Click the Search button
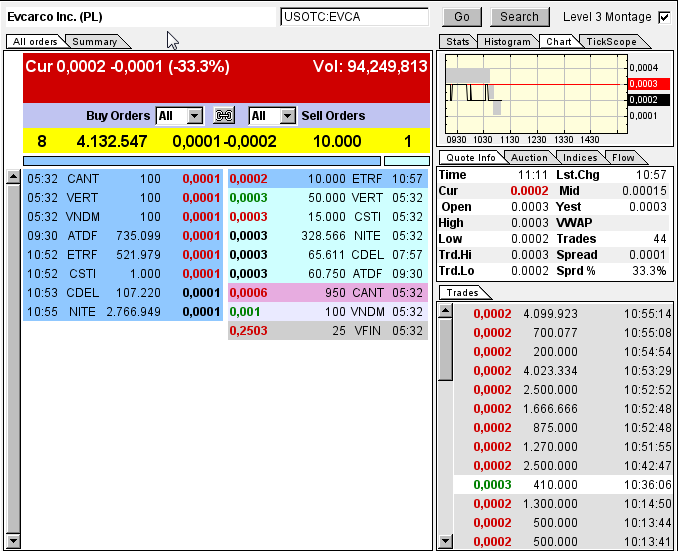 tap(519, 17)
